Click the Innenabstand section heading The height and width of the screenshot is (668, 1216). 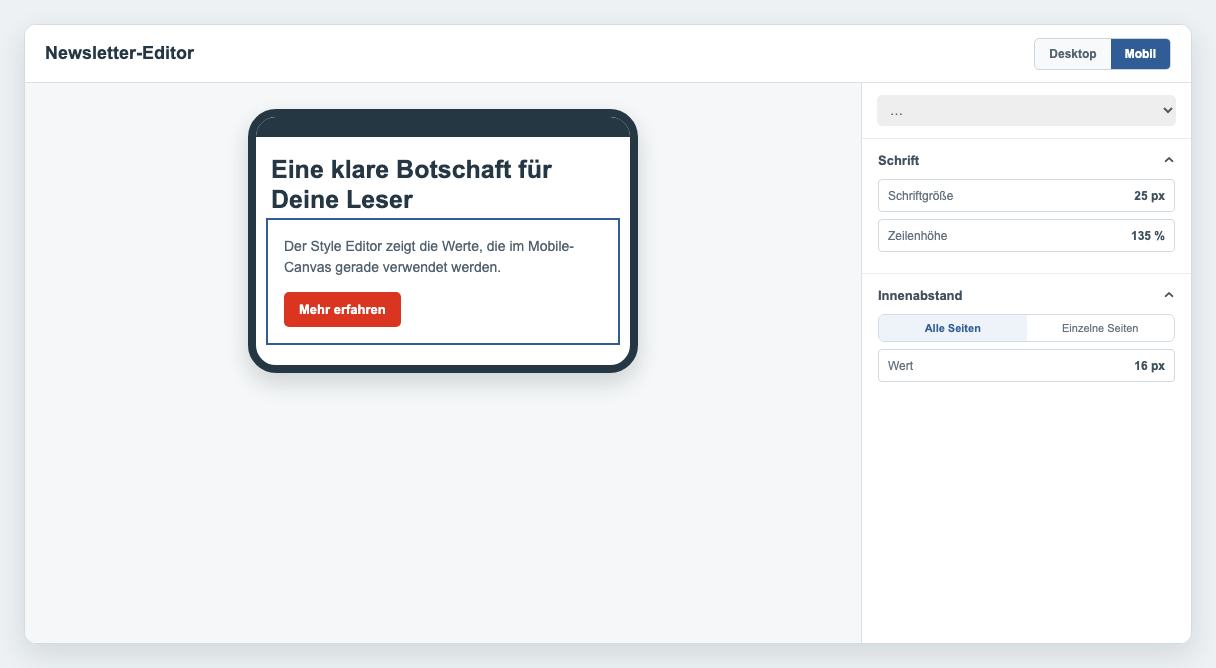[x=920, y=295]
